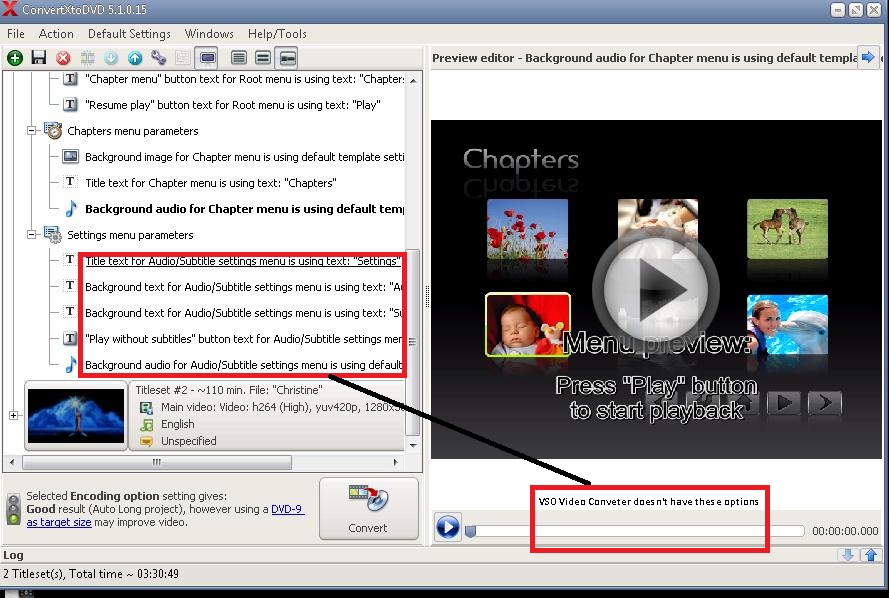
Task: Click the red Remove item icon
Action: coord(63,58)
